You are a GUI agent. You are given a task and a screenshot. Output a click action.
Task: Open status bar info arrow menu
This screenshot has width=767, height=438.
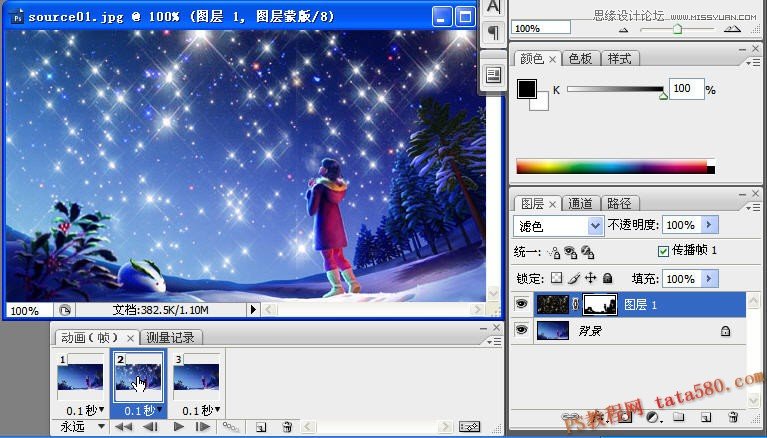[253, 309]
